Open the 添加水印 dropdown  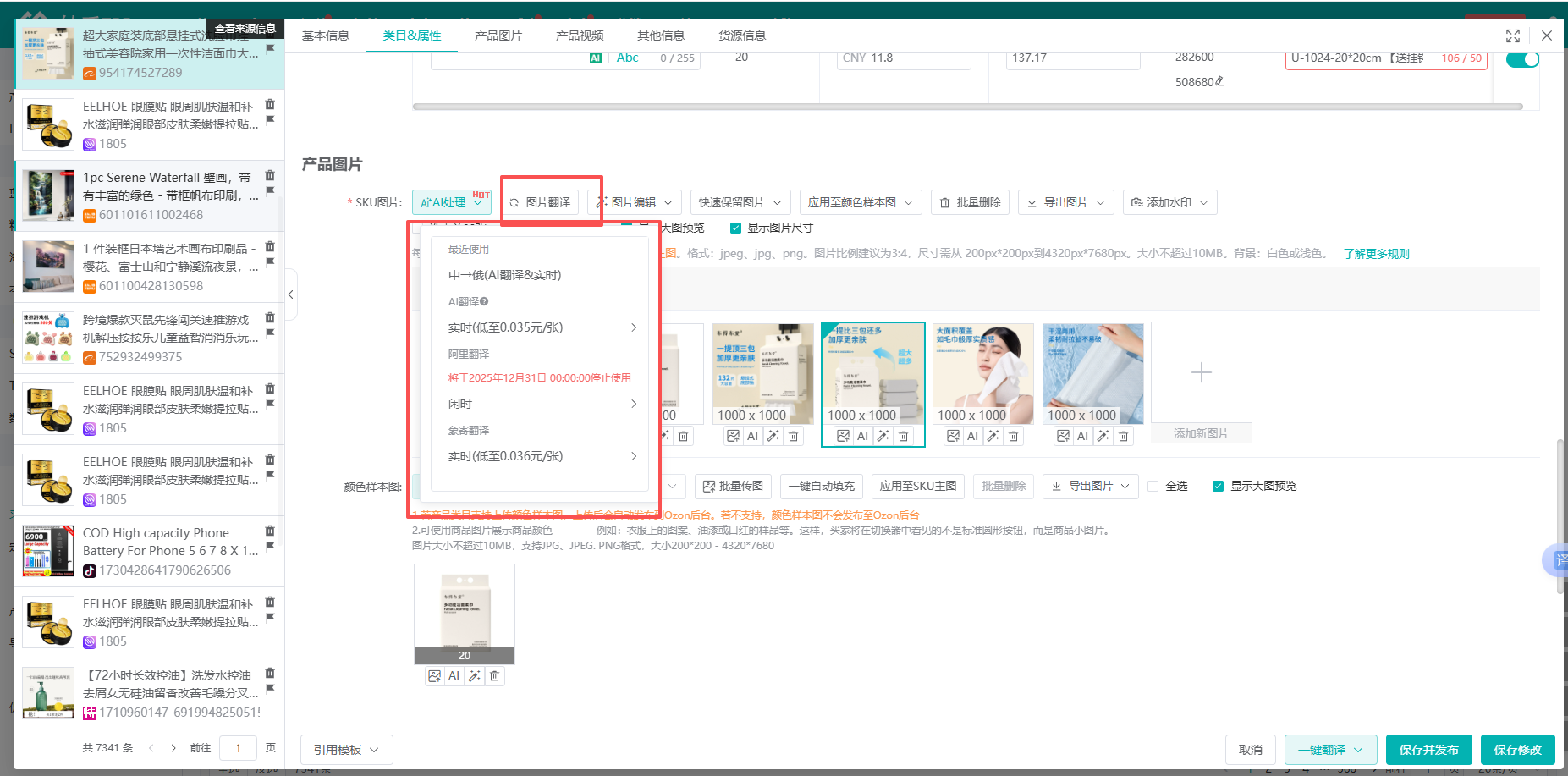[x=1170, y=202]
